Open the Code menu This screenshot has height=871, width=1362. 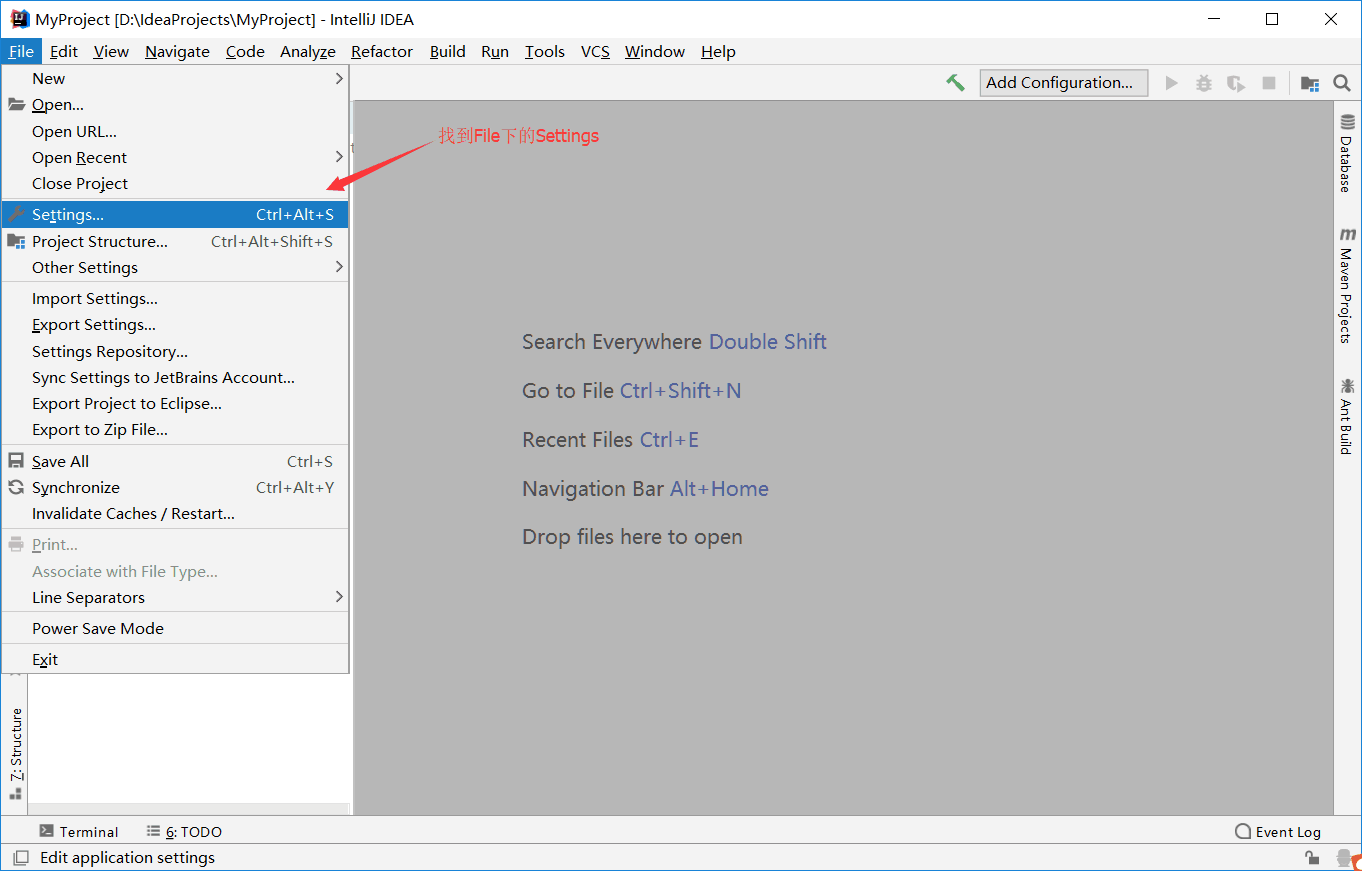(245, 52)
